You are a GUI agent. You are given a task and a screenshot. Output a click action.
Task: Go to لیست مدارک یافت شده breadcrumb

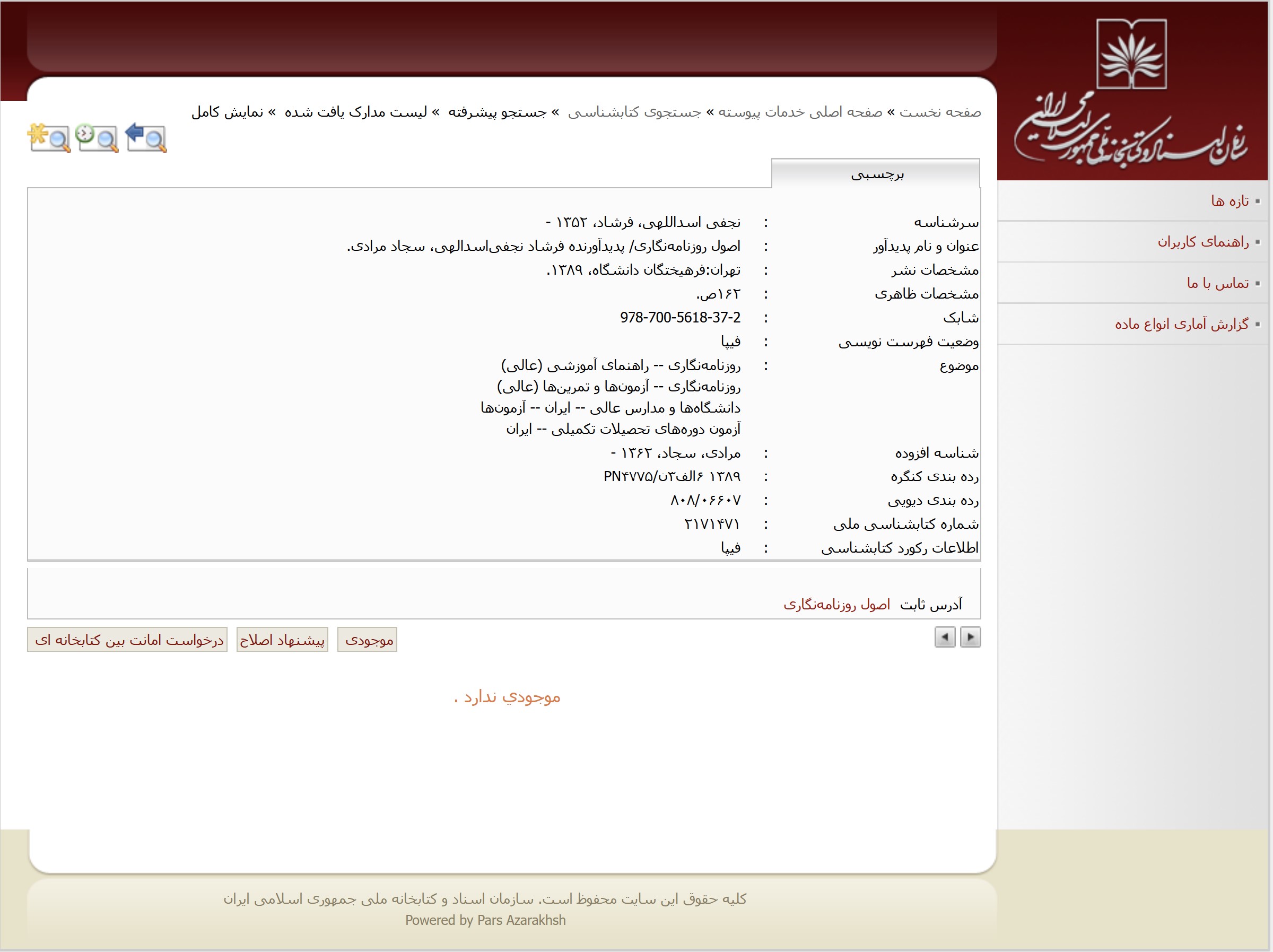point(356,112)
